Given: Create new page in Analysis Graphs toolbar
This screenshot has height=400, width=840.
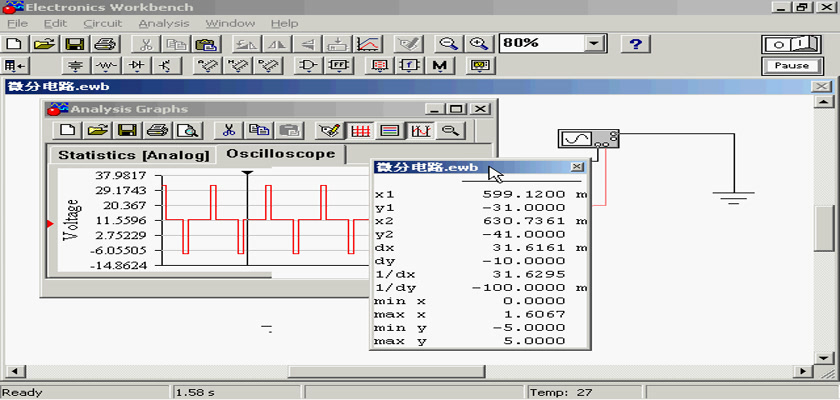Looking at the screenshot, I should coord(67,130).
